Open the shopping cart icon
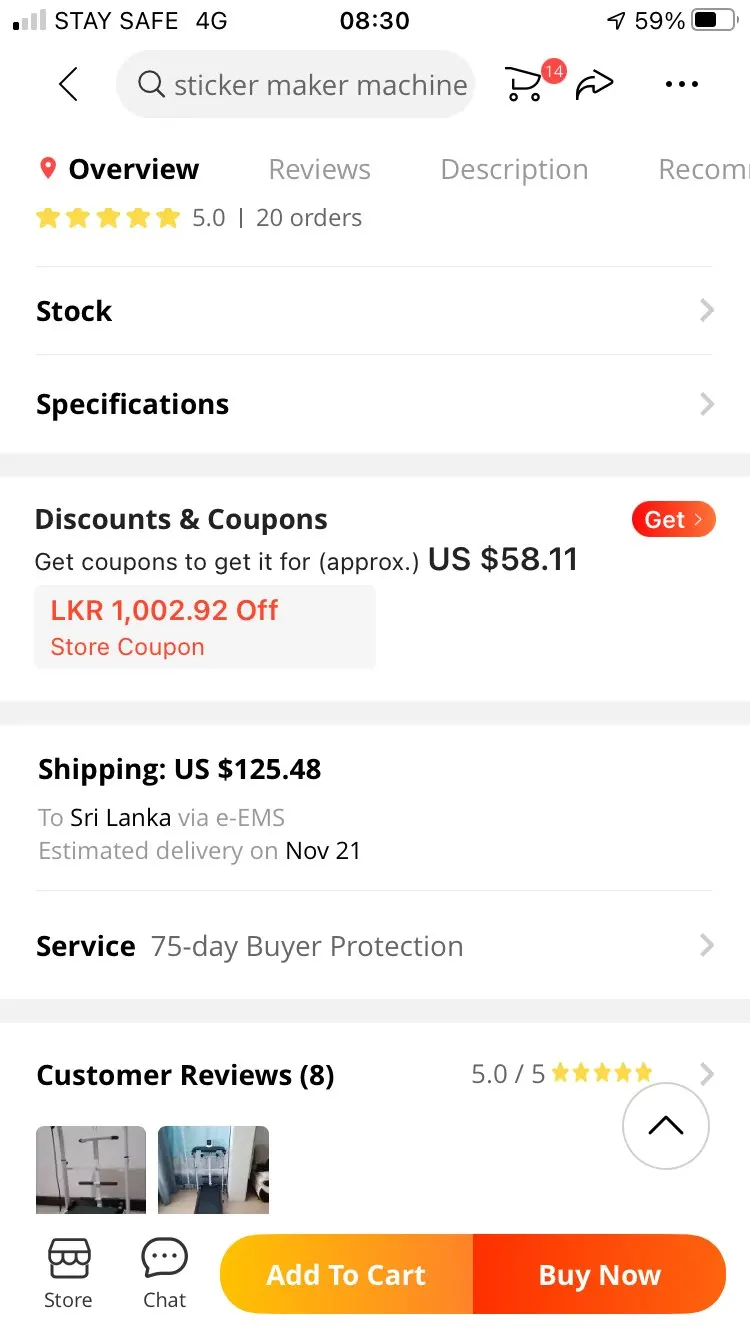This screenshot has height=1334, width=750. click(524, 85)
